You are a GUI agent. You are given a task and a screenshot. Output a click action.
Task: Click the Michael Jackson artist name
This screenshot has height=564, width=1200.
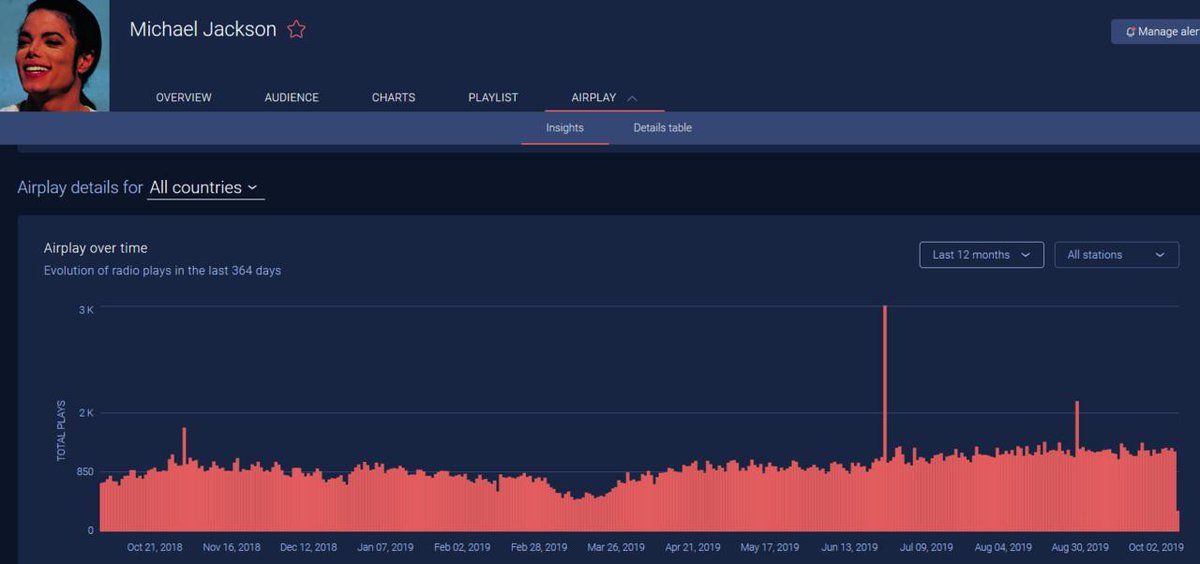(x=203, y=29)
